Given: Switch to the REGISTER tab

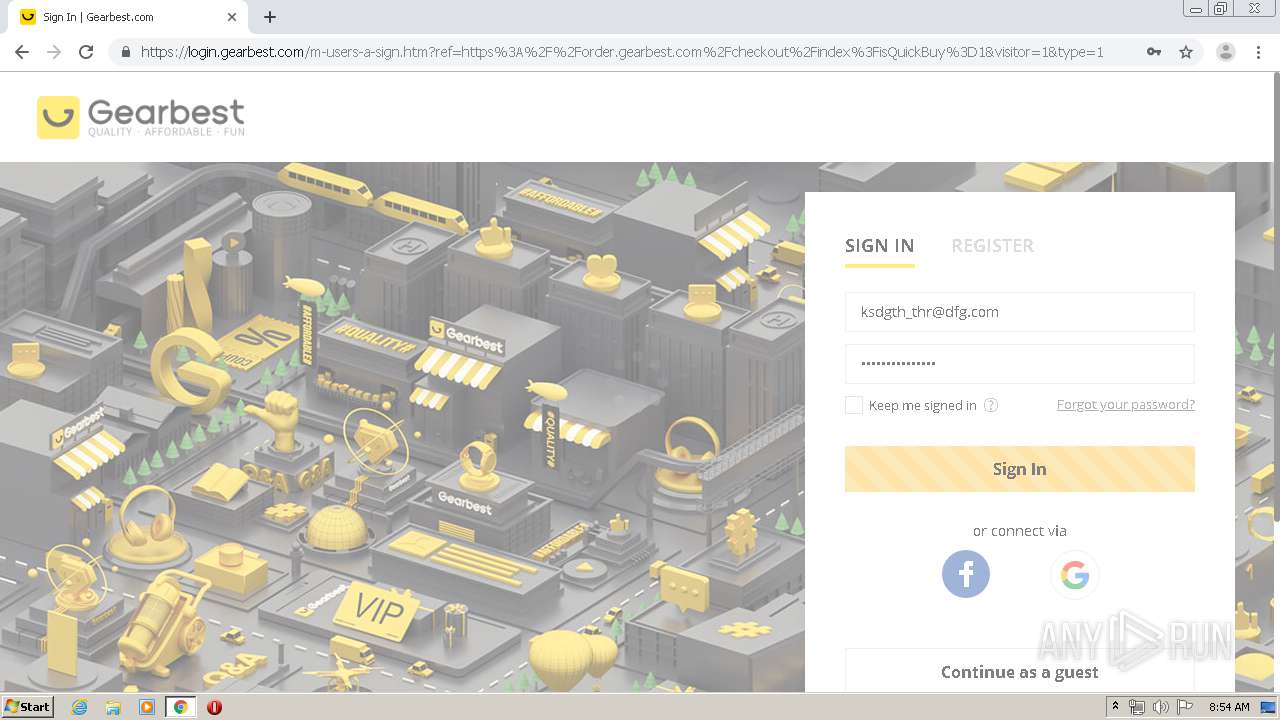Looking at the screenshot, I should [993, 246].
